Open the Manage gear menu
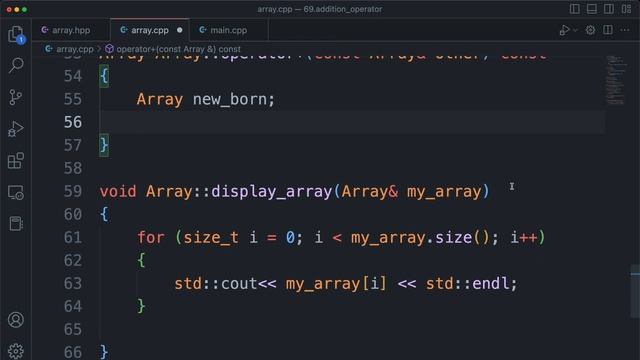The image size is (640, 360). 16,351
